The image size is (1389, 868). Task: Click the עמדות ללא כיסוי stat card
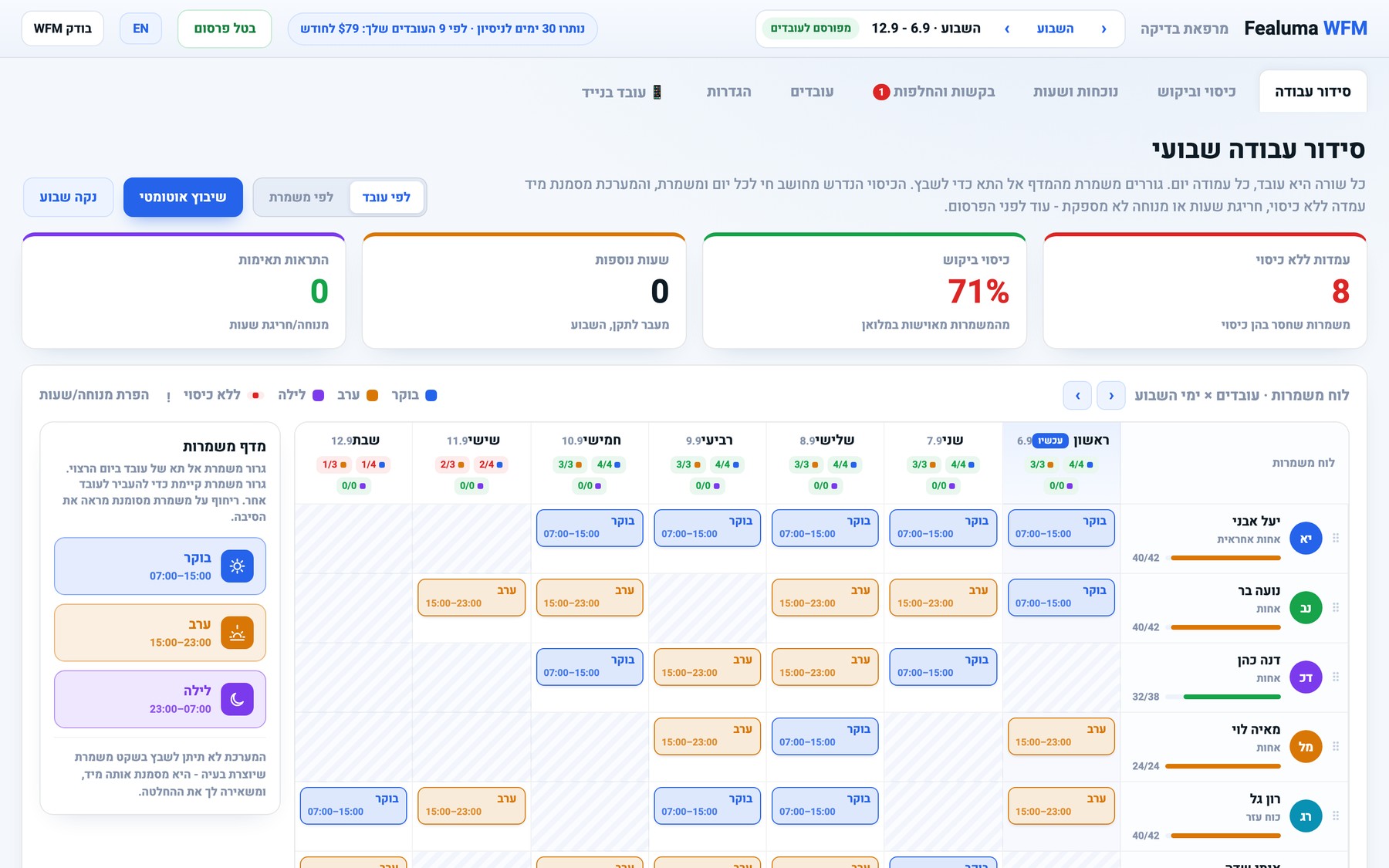(1205, 291)
